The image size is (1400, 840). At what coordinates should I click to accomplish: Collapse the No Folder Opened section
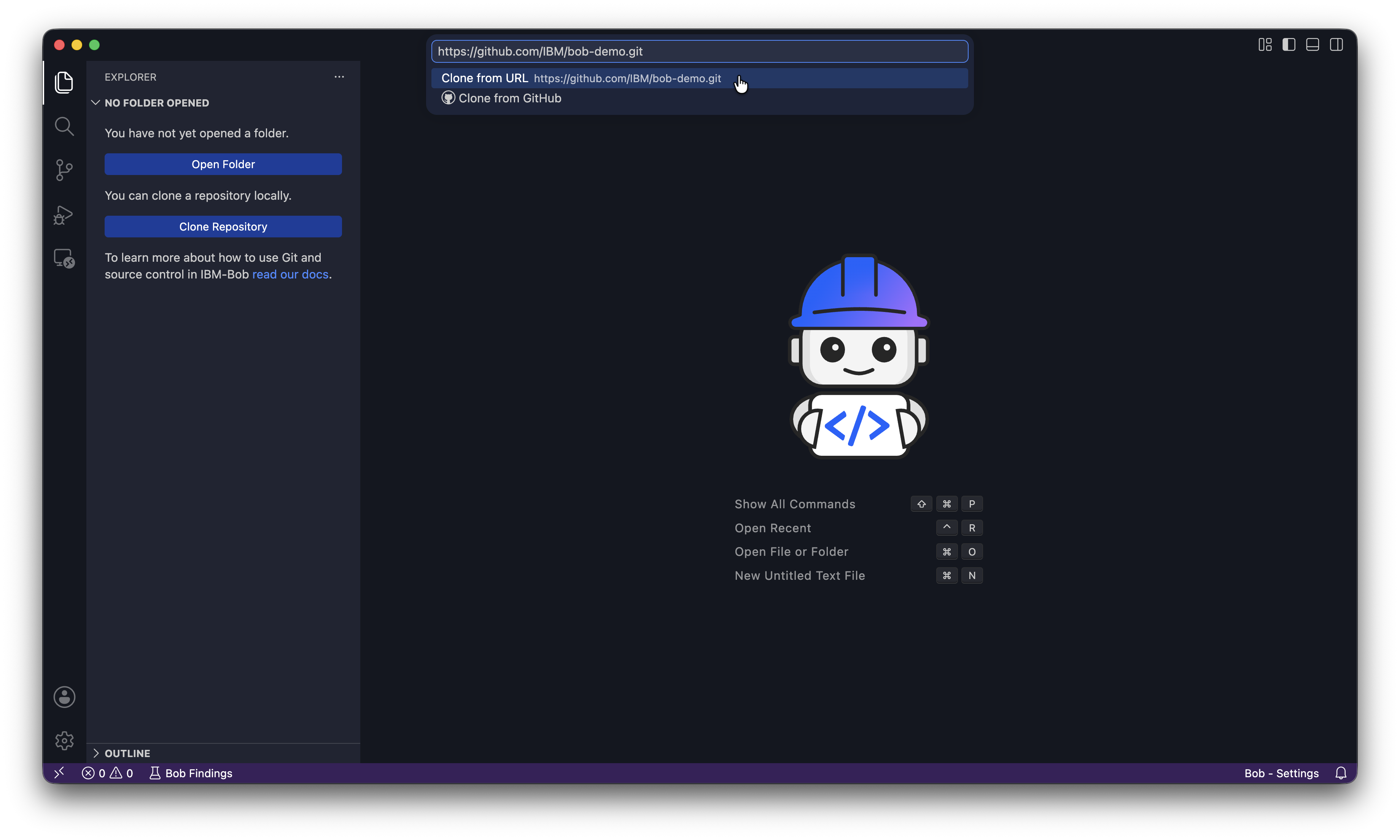(x=95, y=102)
